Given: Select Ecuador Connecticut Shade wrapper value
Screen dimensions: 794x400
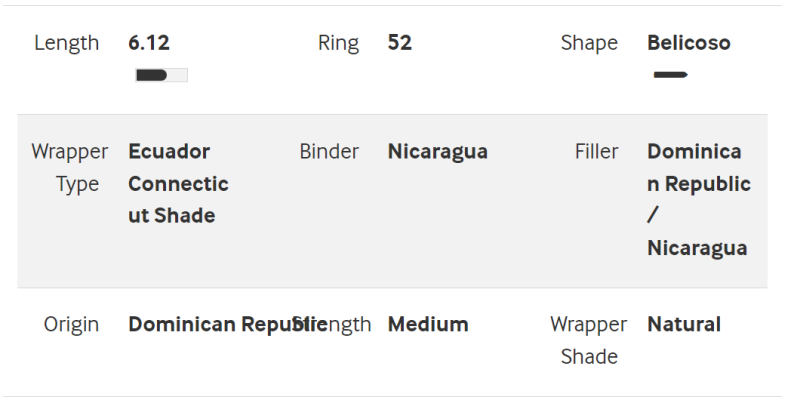Looking at the screenshot, I should 178,183.
